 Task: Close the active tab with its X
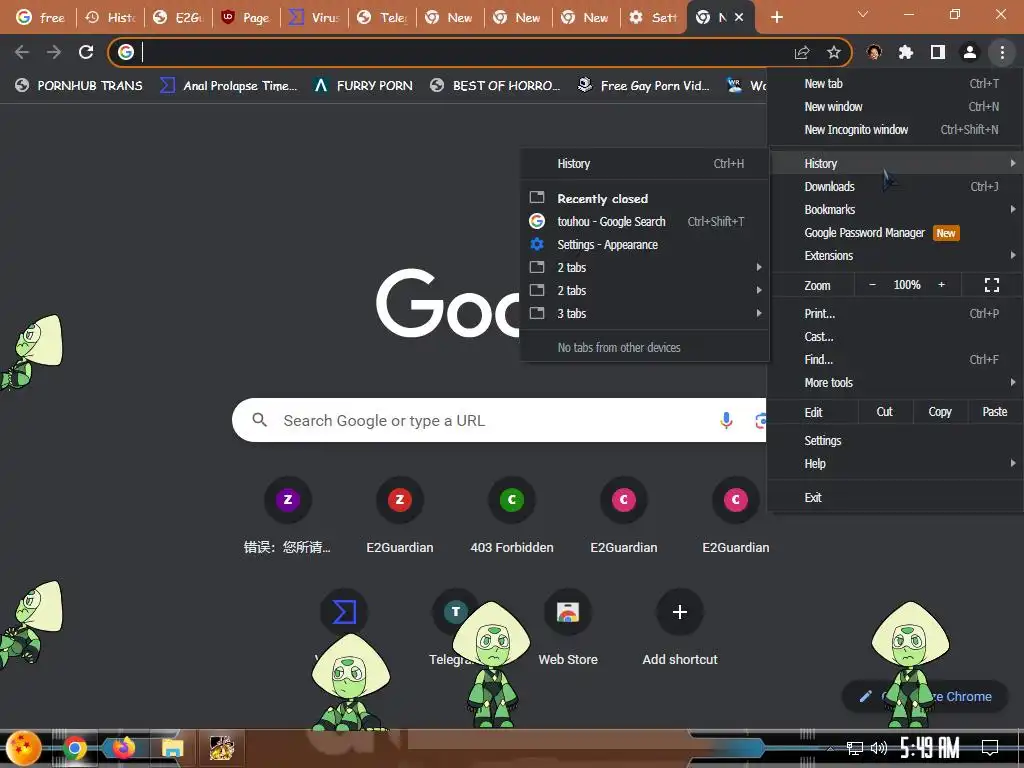tap(739, 17)
